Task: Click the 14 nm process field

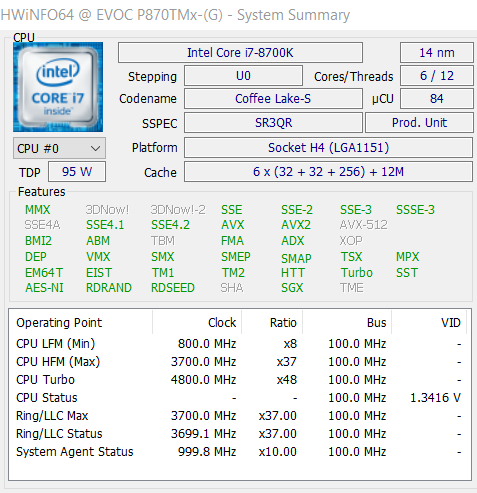Action: (437, 53)
